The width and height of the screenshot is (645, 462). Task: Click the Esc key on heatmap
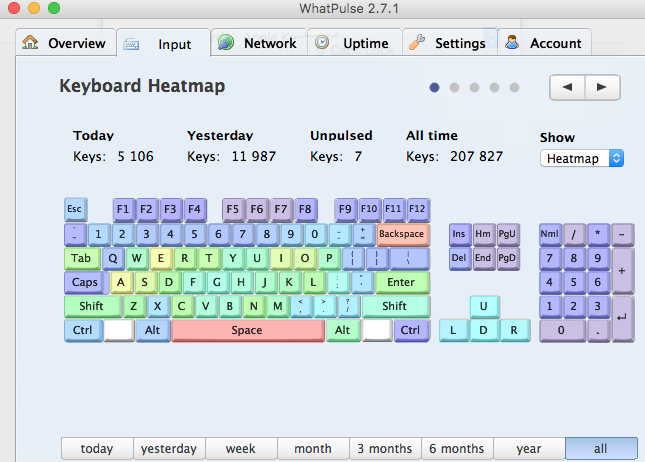(x=75, y=209)
